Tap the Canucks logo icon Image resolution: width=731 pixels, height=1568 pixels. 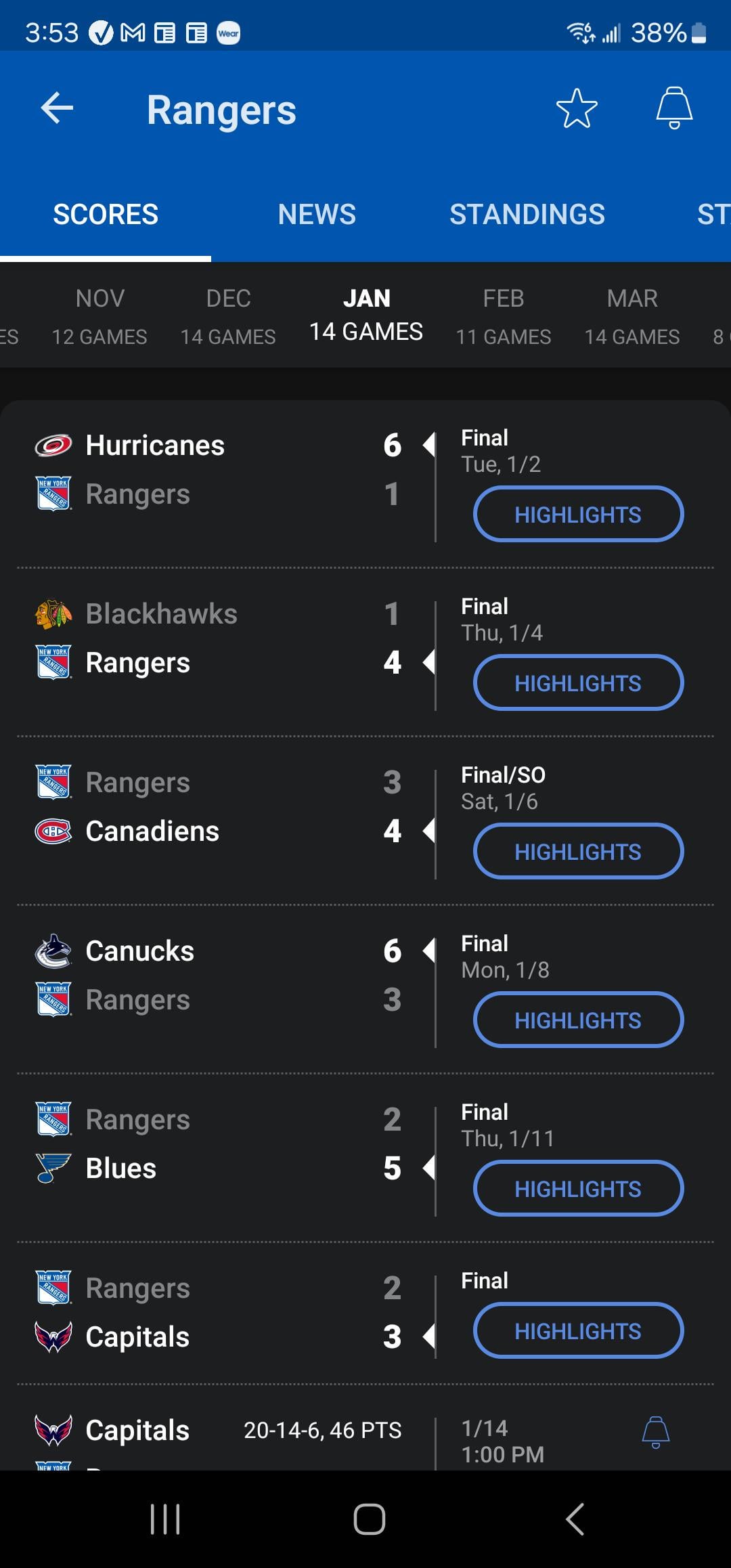point(53,951)
